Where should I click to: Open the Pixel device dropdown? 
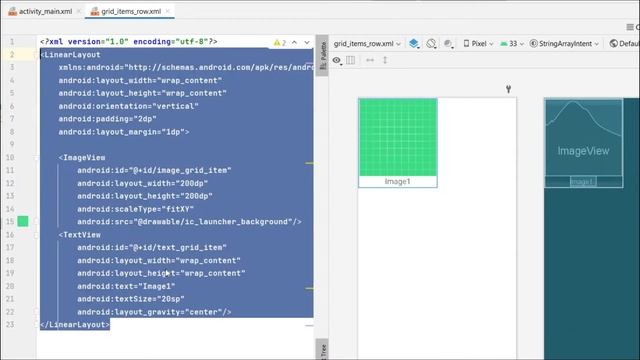pos(478,44)
